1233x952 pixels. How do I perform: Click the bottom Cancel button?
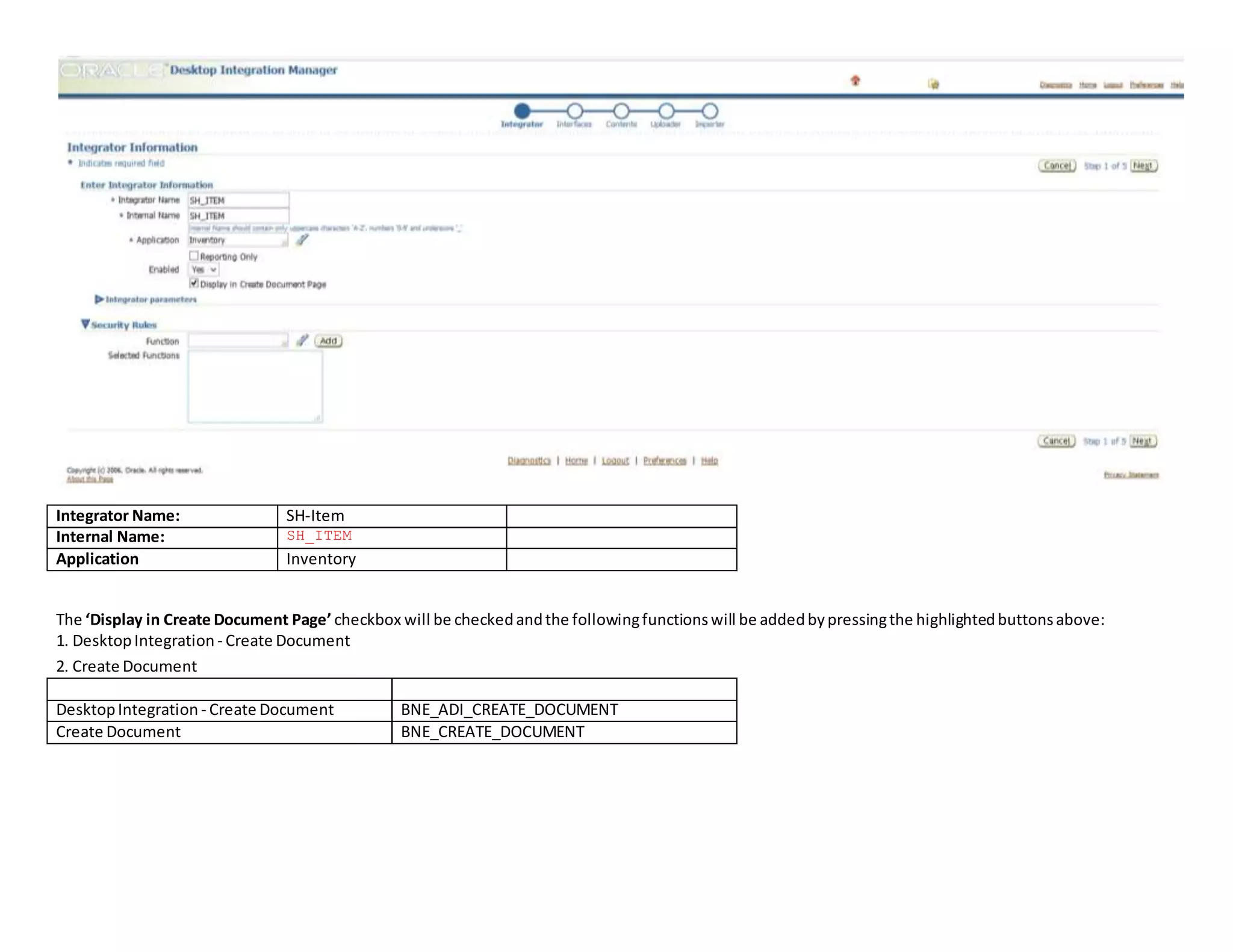pos(1056,441)
